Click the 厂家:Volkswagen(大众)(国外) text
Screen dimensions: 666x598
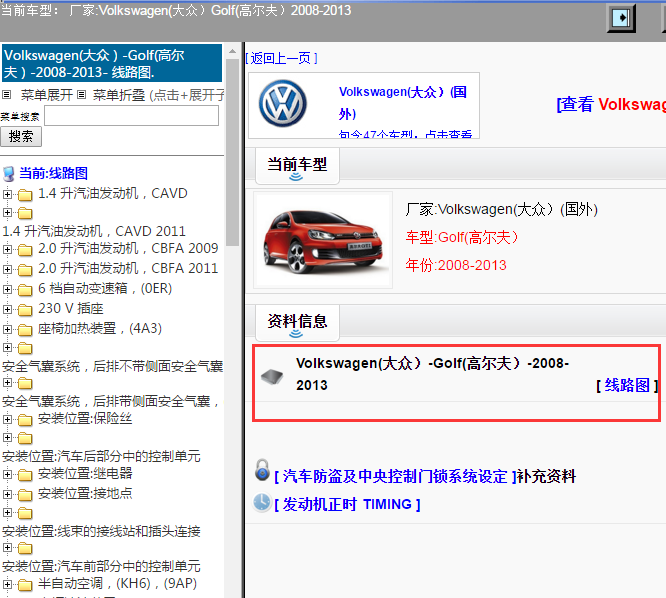(x=502, y=209)
